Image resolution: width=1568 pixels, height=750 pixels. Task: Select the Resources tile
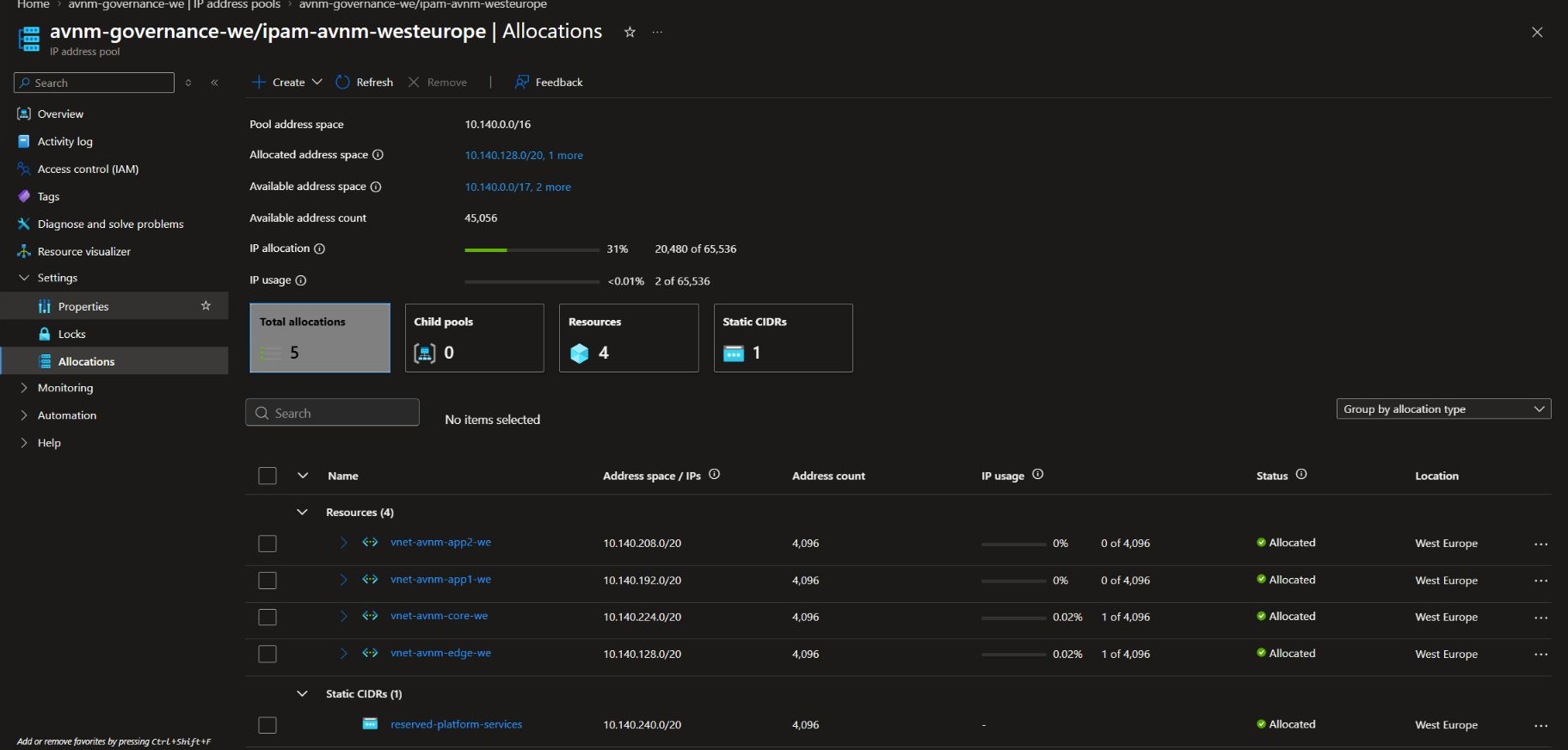click(629, 338)
